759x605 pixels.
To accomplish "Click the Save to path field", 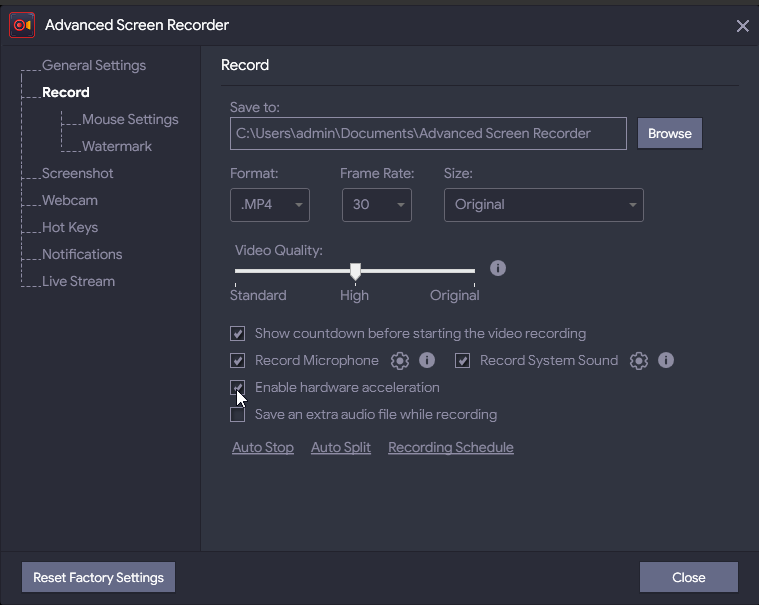I will pos(428,133).
